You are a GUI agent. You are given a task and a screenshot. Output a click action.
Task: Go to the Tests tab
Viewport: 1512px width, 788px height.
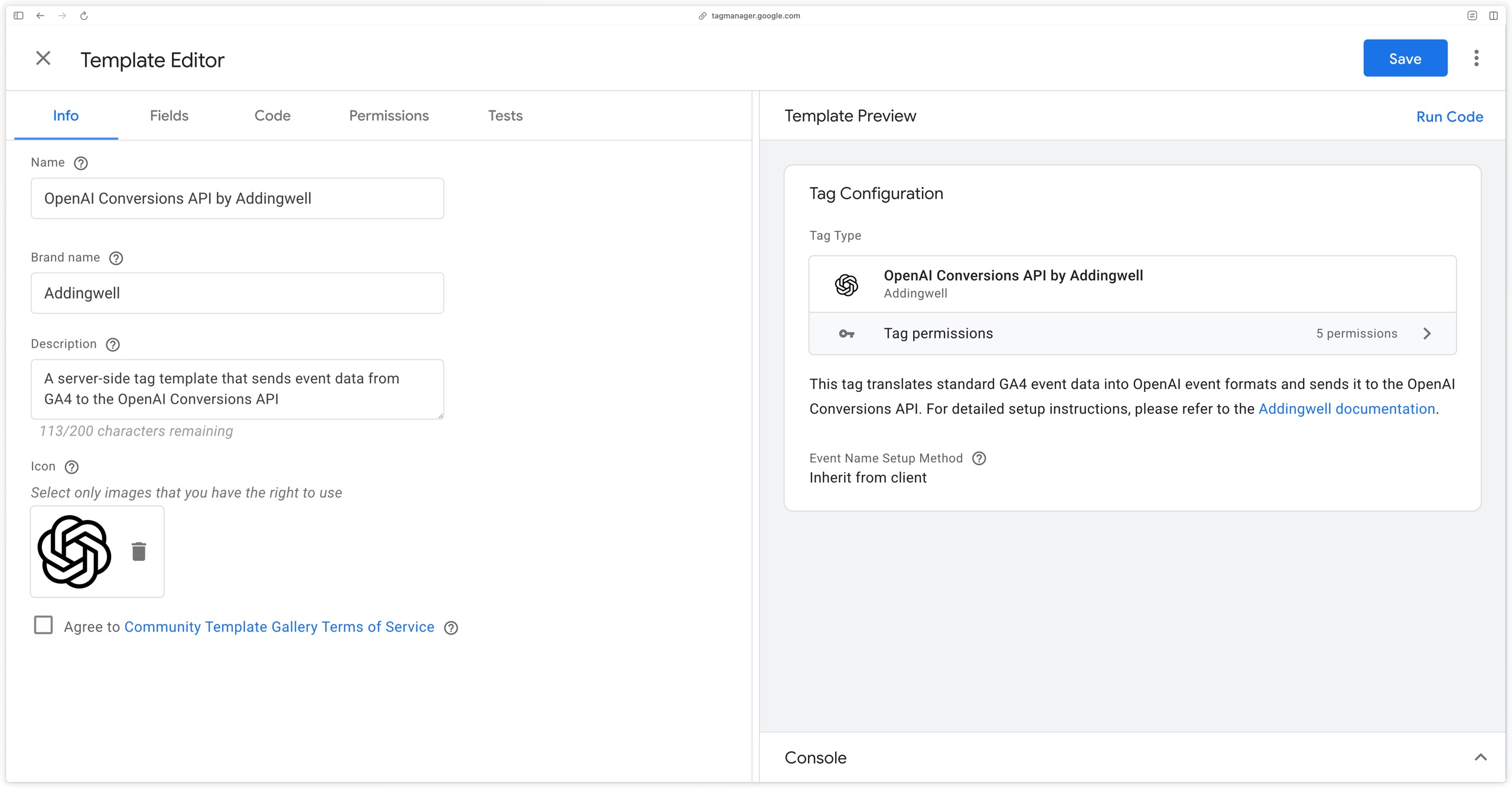[505, 116]
